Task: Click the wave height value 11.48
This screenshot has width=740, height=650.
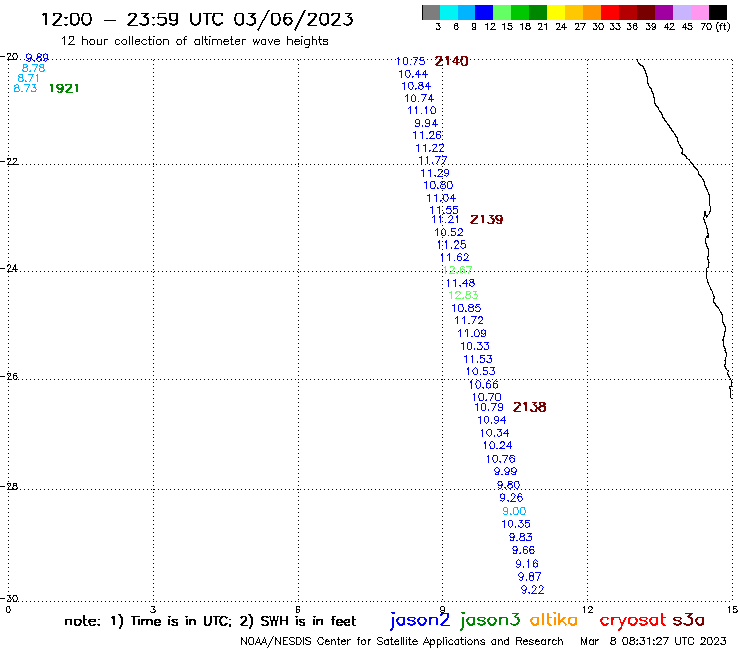Action: coord(460,283)
